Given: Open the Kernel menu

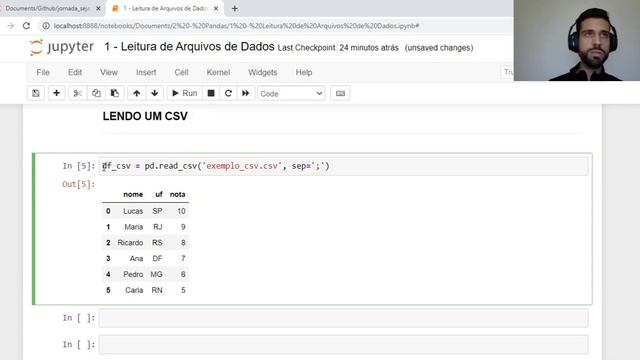Looking at the screenshot, I should (x=218, y=72).
